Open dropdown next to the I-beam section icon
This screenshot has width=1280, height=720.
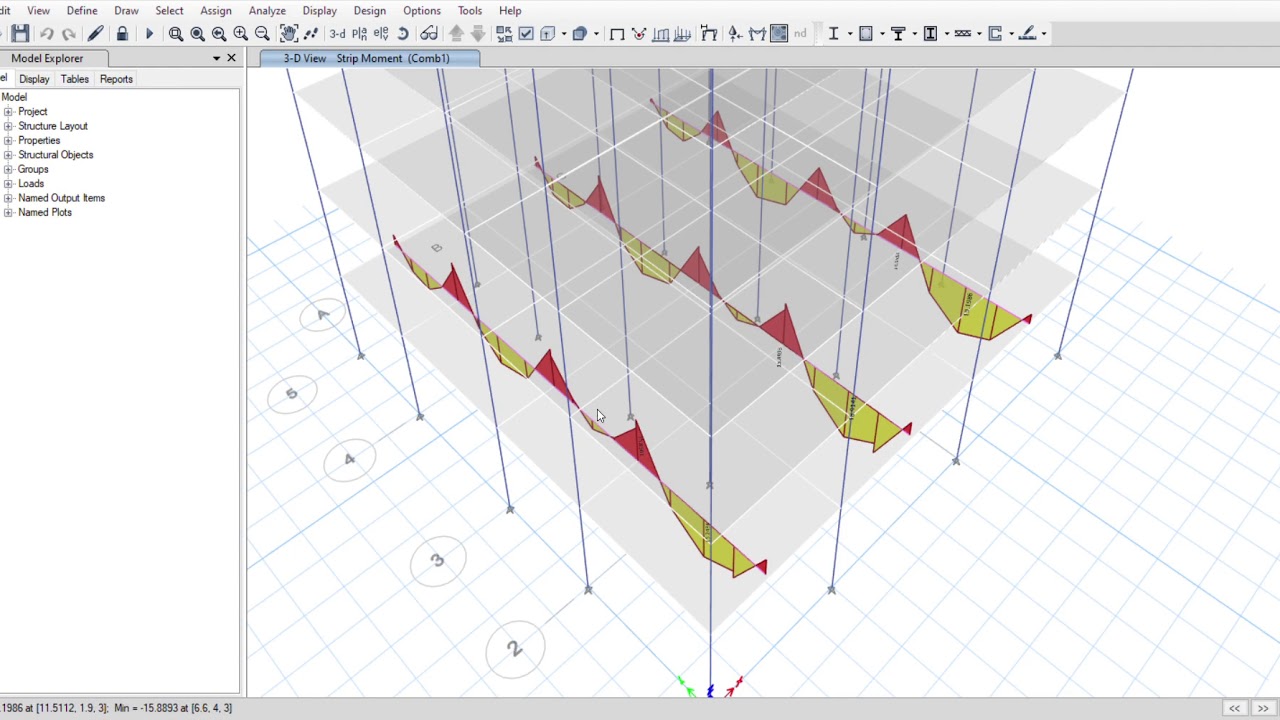850,33
